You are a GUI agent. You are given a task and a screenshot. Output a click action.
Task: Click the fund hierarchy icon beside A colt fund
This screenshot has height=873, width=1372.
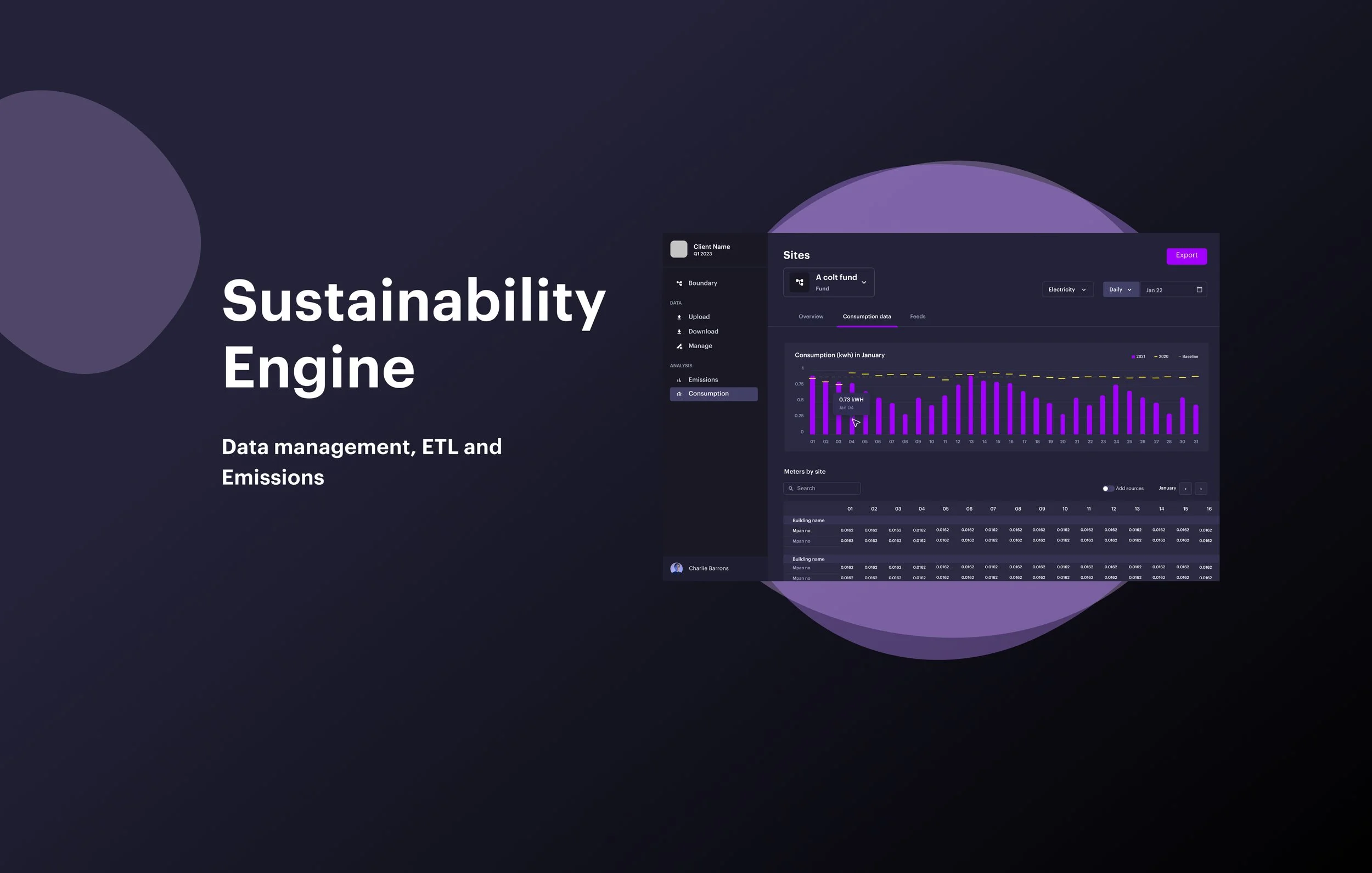pos(800,282)
